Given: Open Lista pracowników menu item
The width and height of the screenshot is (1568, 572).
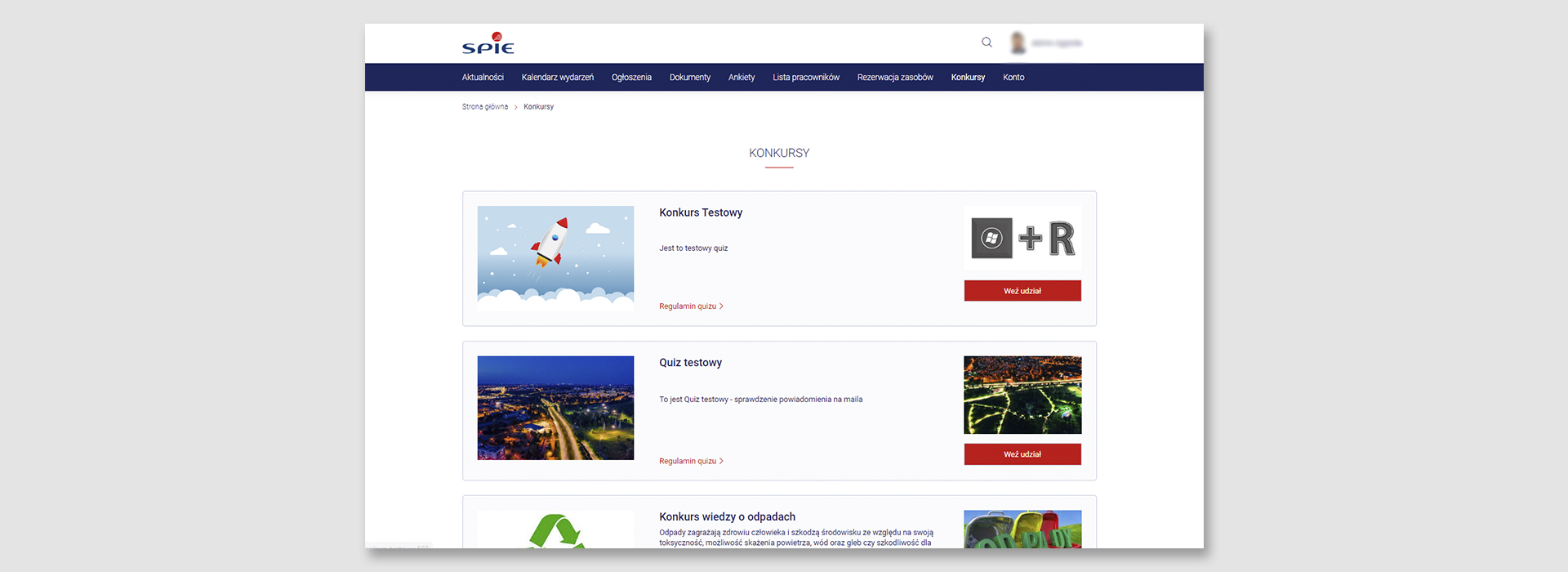Looking at the screenshot, I should 806,78.
